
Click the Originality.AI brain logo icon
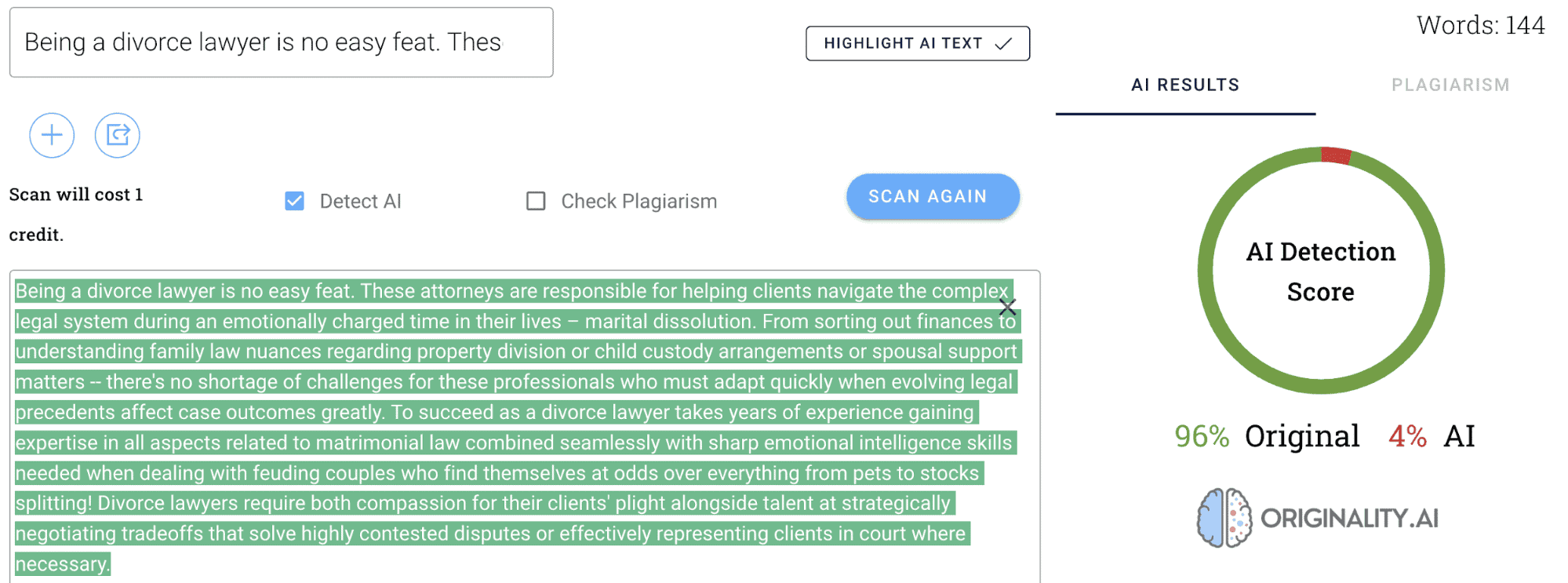pos(1224,518)
